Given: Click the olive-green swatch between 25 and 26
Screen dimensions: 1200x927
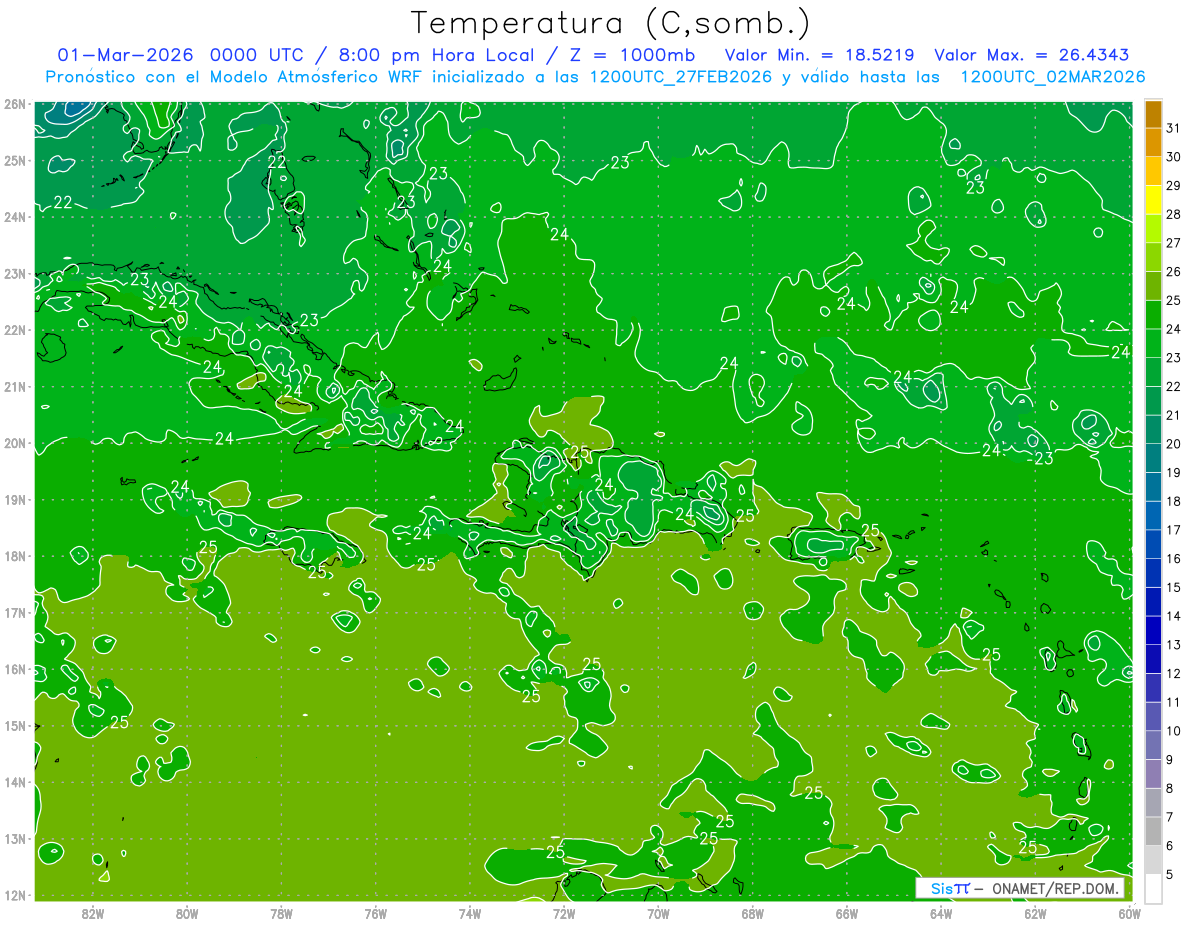Looking at the screenshot, I should coord(1154,286).
